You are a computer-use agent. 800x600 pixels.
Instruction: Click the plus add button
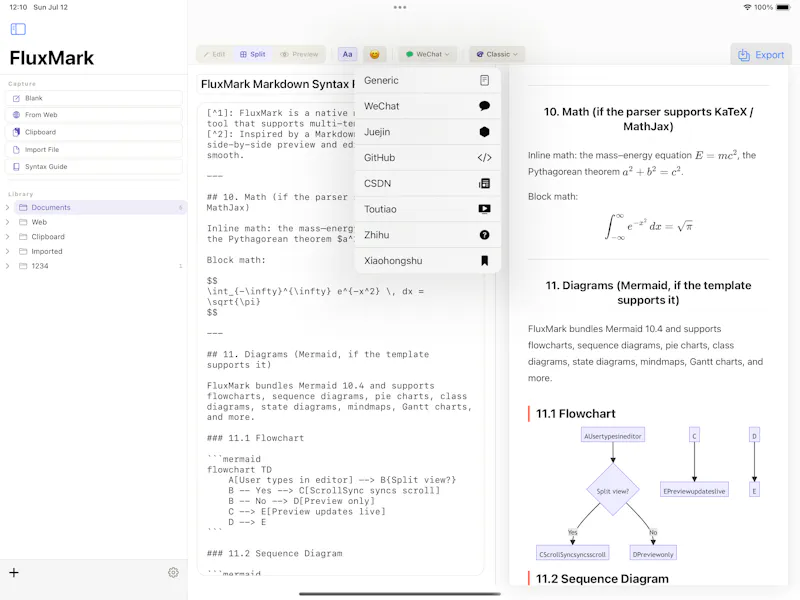[x=14, y=572]
